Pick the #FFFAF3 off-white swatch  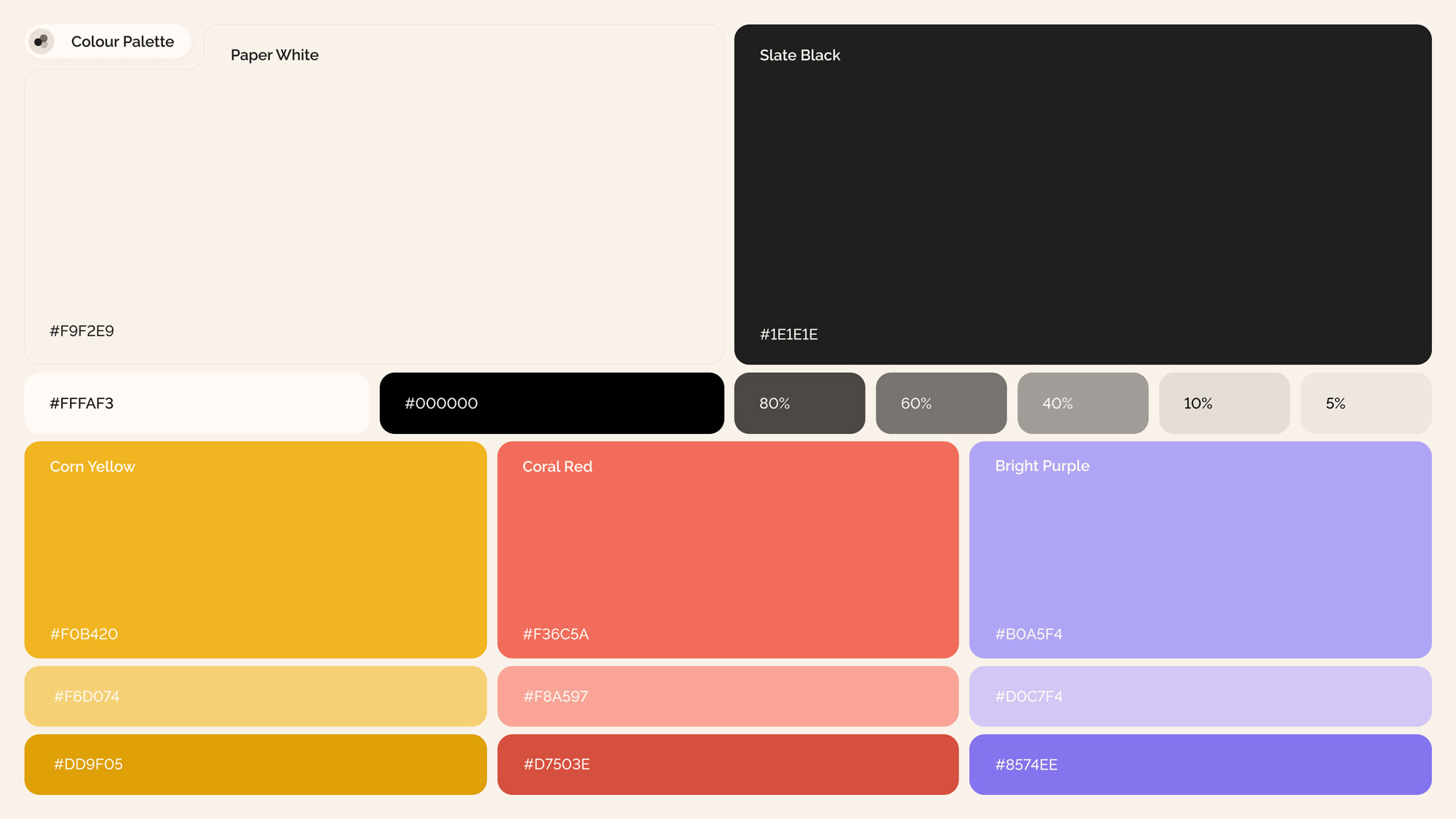197,403
